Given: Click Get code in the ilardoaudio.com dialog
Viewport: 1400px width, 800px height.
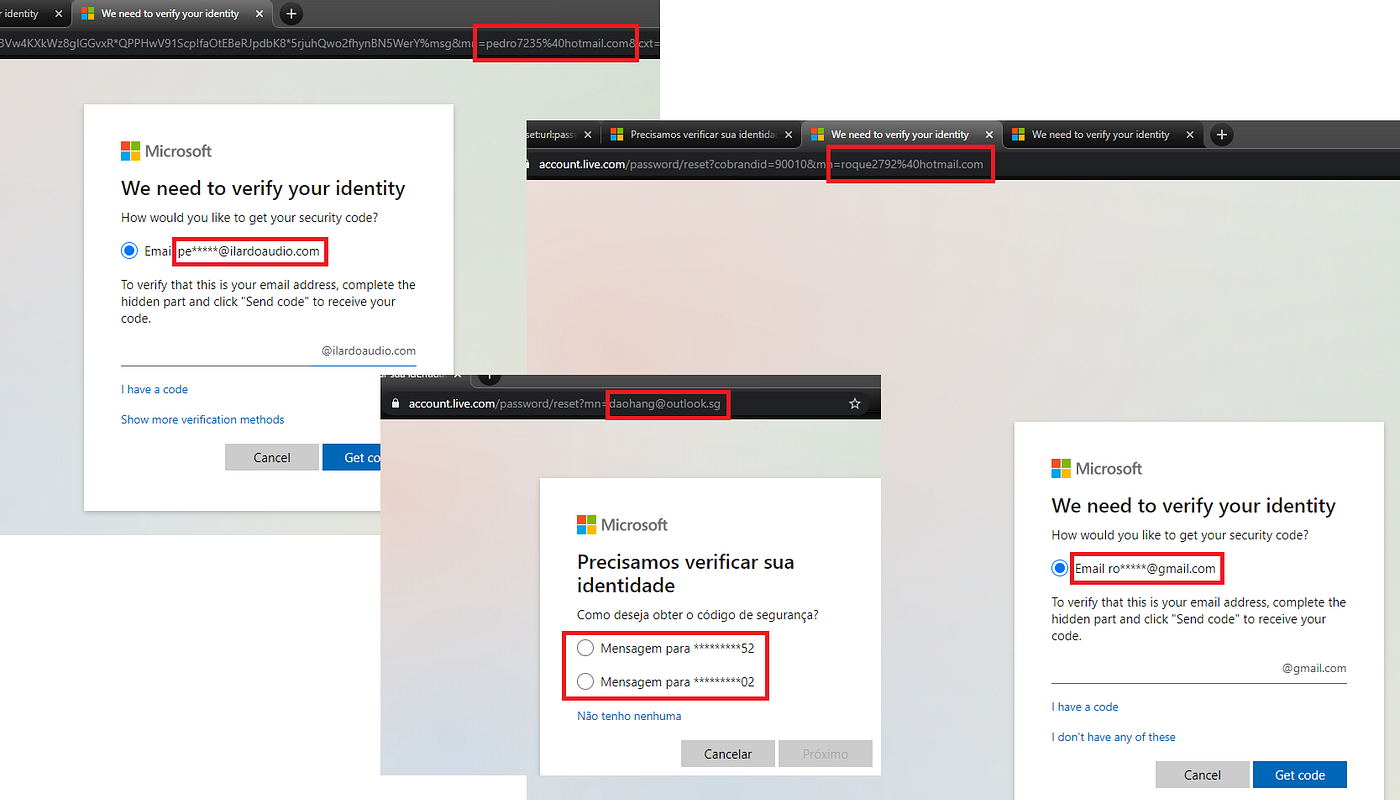Looking at the screenshot, I should (352, 457).
